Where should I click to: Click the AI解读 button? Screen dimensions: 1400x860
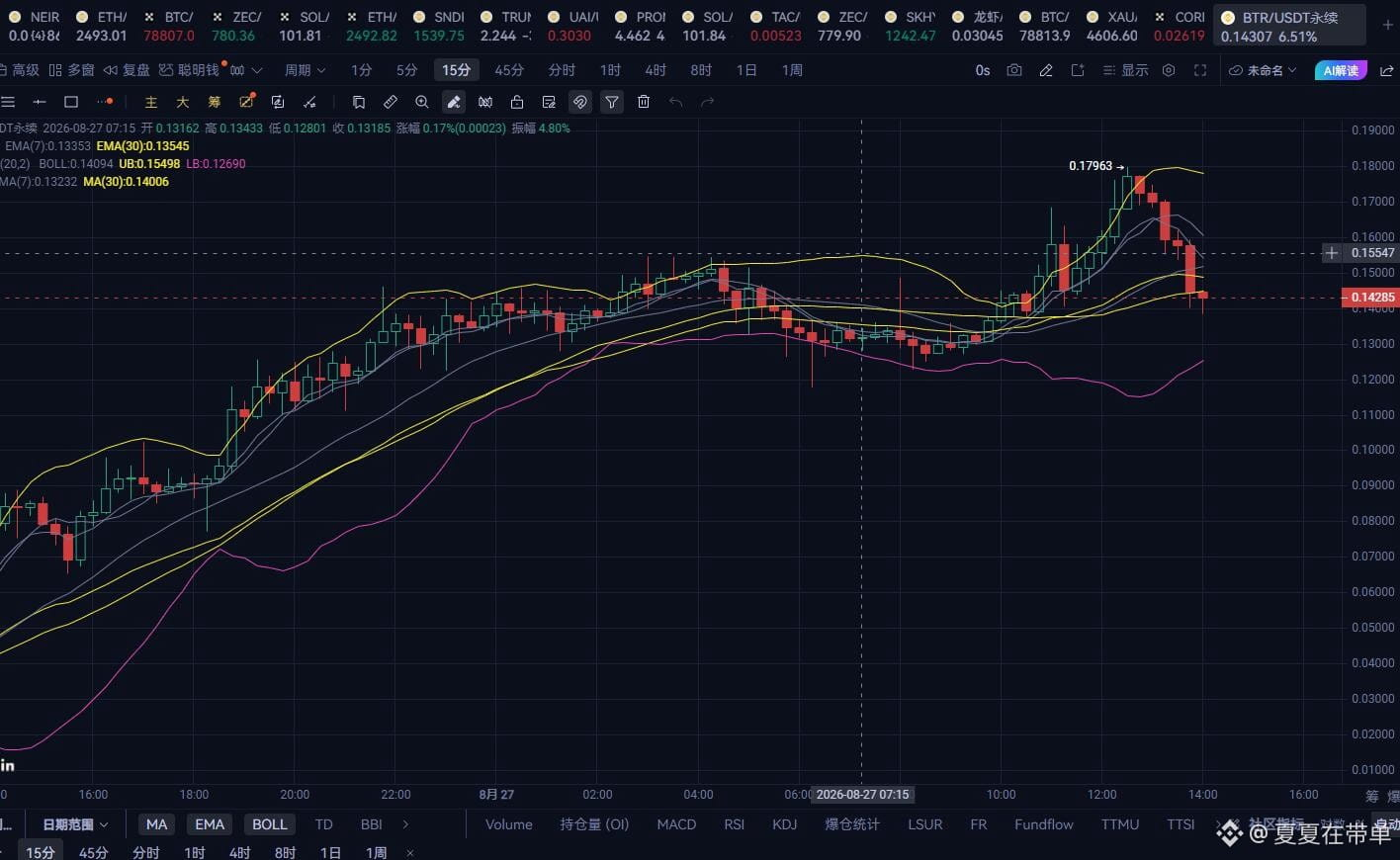[1341, 70]
